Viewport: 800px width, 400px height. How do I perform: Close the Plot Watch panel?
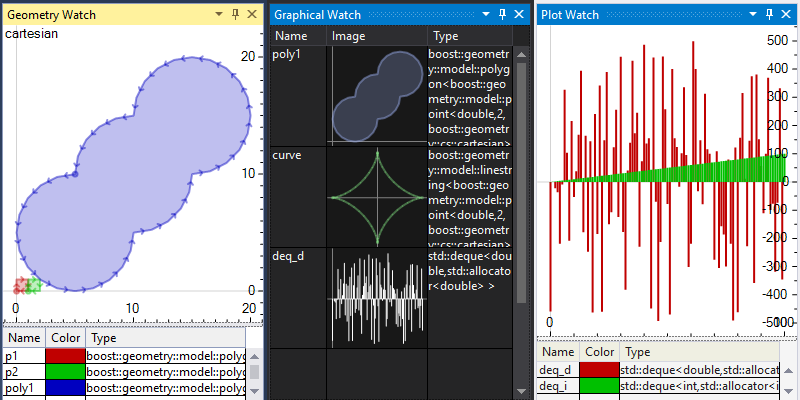[x=786, y=14]
